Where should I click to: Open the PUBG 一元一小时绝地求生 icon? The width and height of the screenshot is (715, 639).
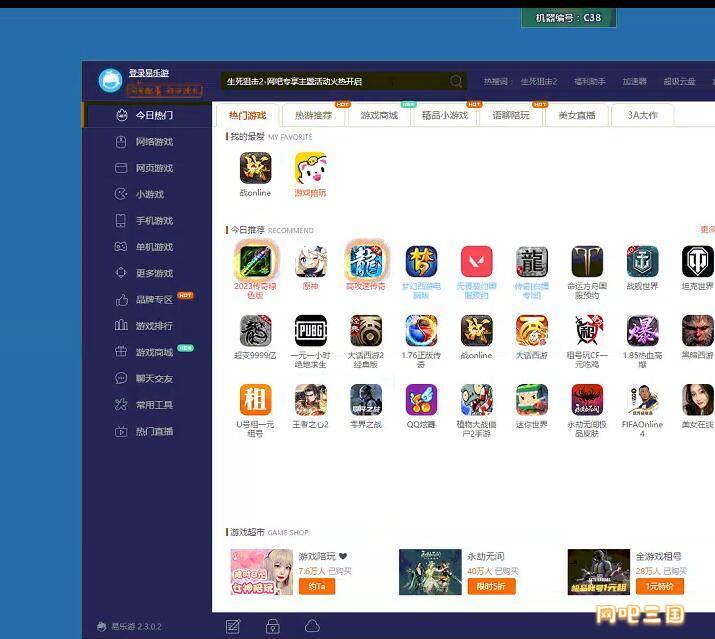[311, 331]
